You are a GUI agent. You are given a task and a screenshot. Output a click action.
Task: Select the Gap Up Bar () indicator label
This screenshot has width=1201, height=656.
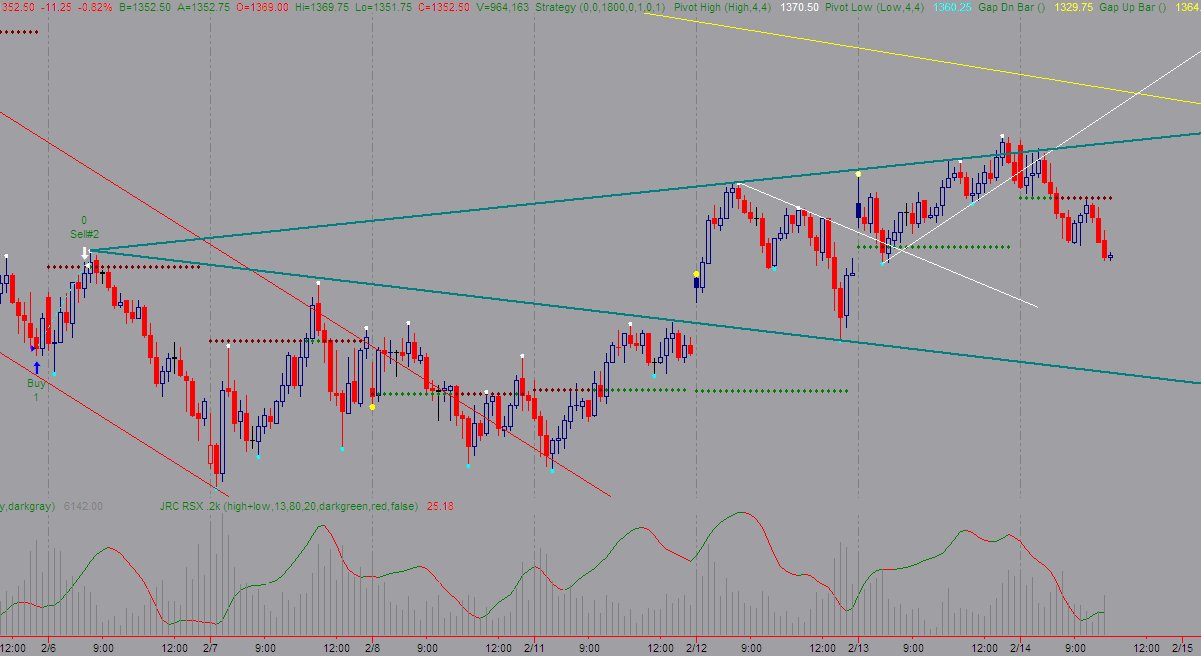tap(1133, 7)
